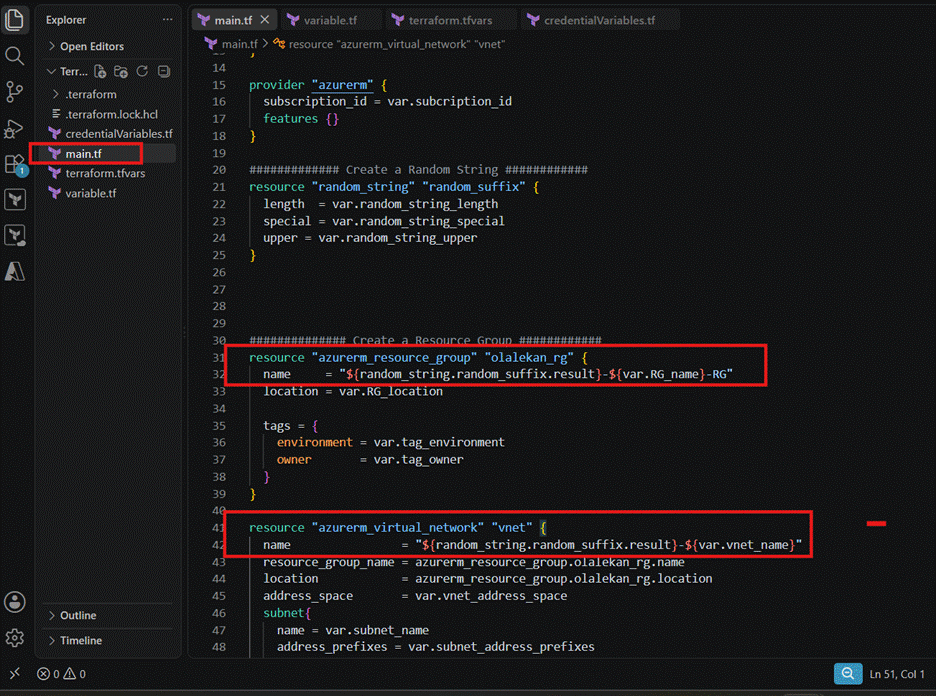Click var.random_string_length on line 22

pyautogui.click(x=415, y=204)
